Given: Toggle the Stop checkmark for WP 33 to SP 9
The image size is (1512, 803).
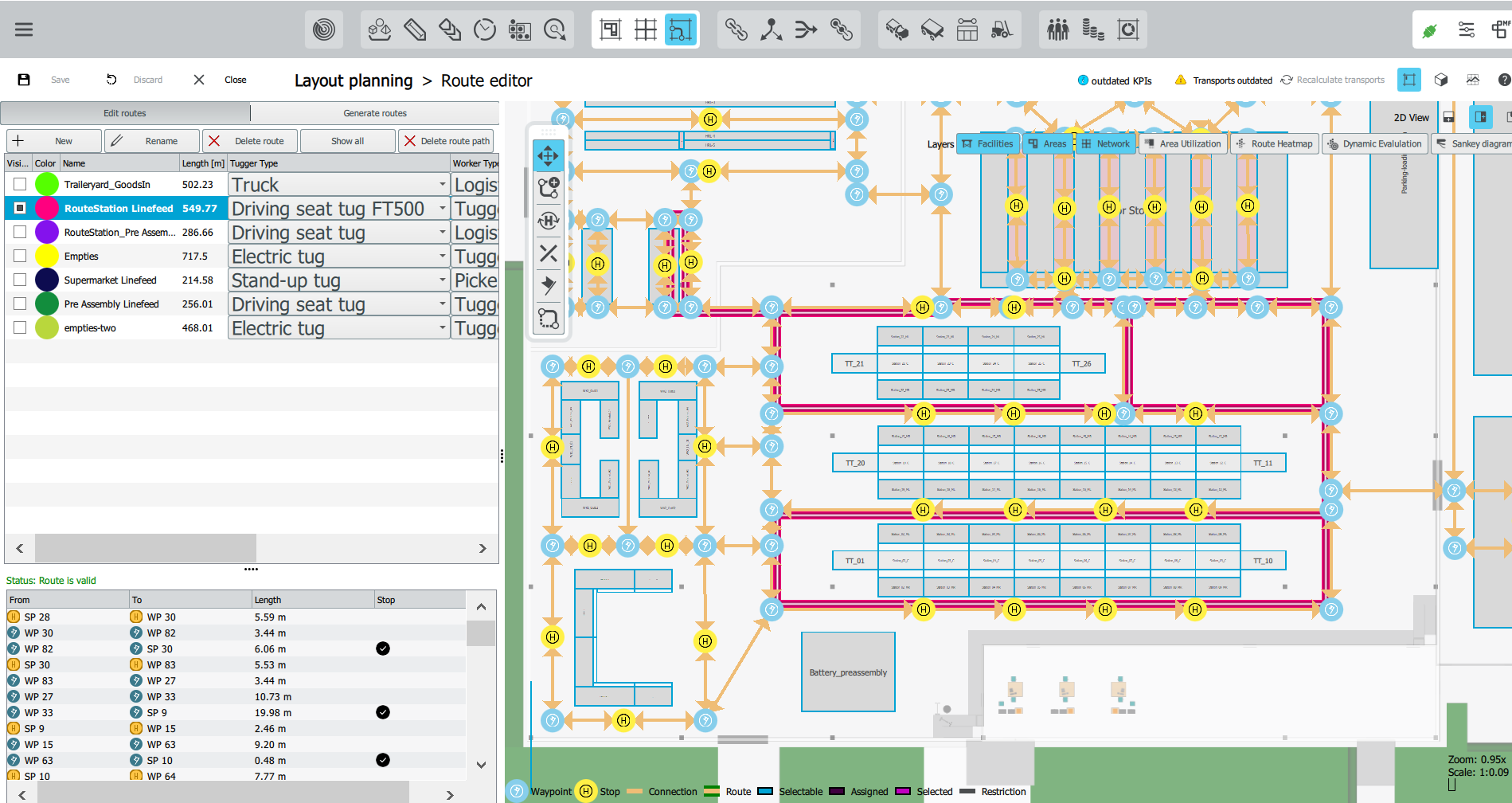Looking at the screenshot, I should tap(383, 712).
